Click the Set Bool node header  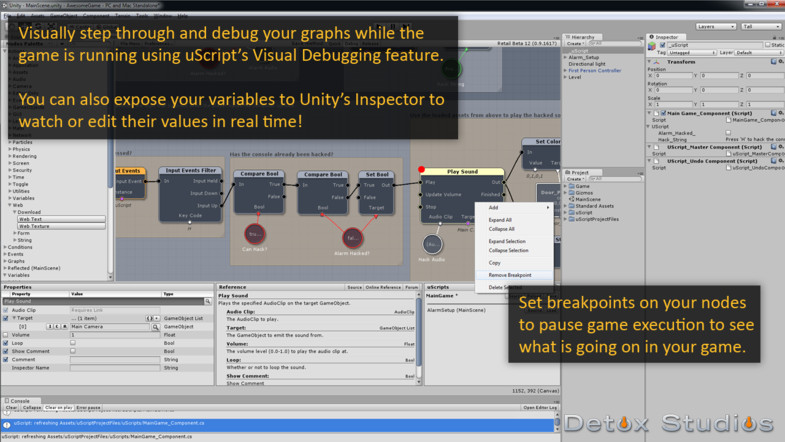click(377, 175)
